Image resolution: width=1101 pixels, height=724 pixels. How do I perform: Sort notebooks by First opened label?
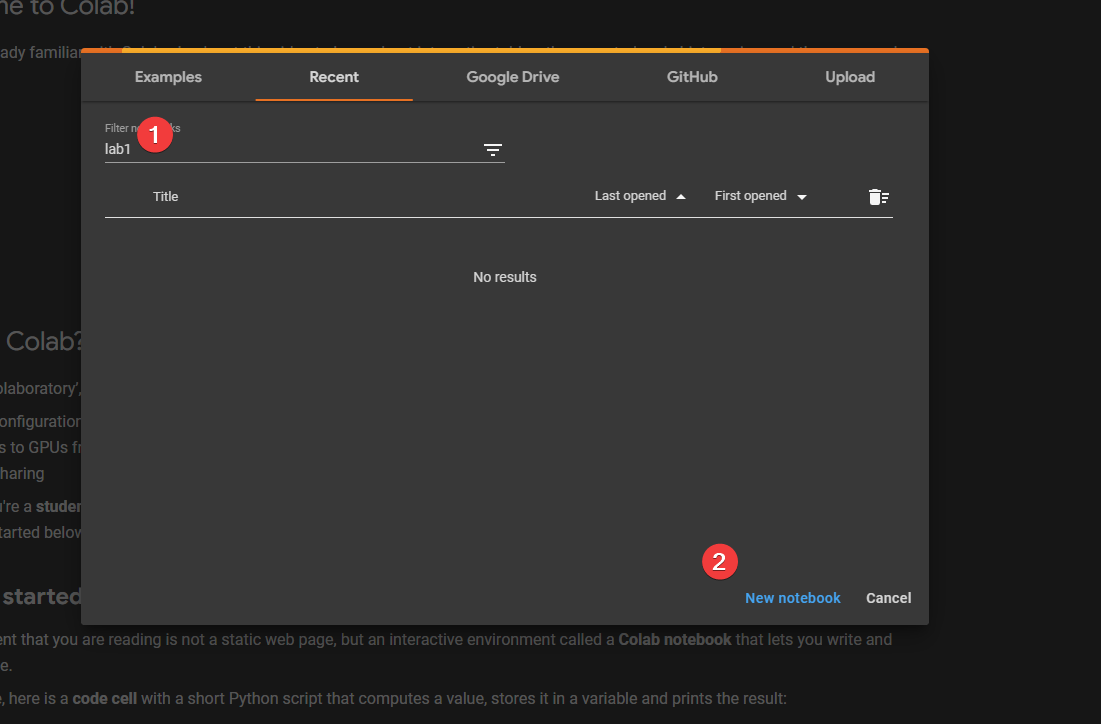(x=750, y=196)
